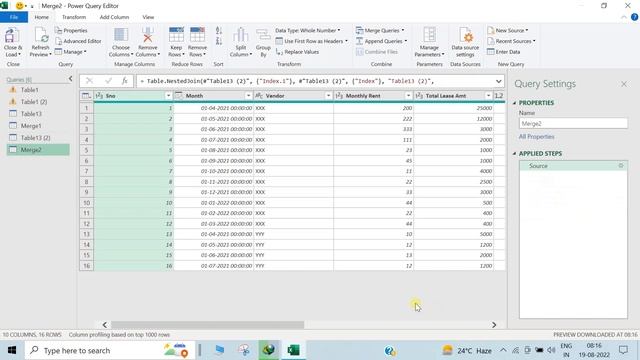This screenshot has height=360, width=640.
Task: Collapse the APPLIED STEPS section
Action: coord(514,154)
